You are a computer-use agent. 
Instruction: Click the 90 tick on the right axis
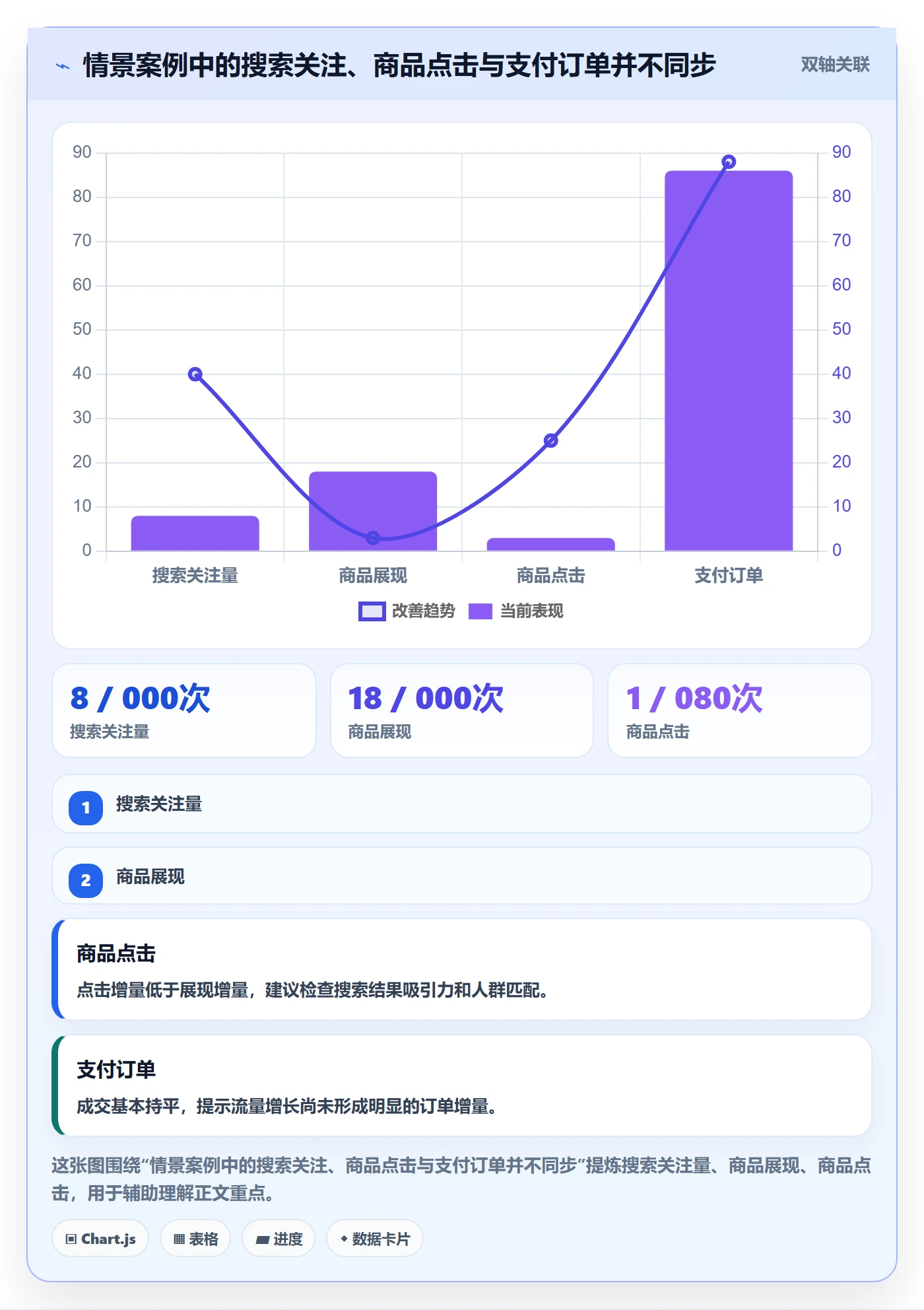point(841,153)
